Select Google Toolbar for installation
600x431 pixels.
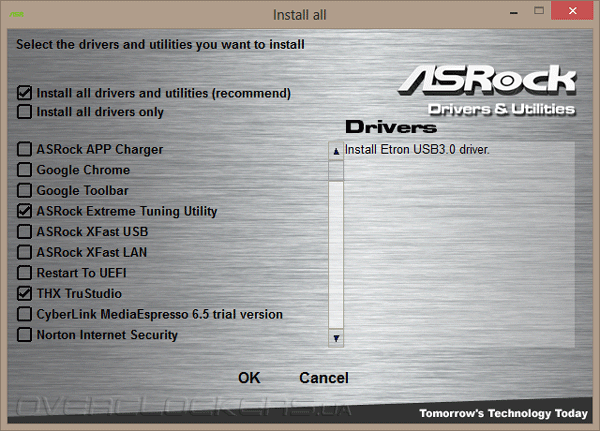[24, 190]
